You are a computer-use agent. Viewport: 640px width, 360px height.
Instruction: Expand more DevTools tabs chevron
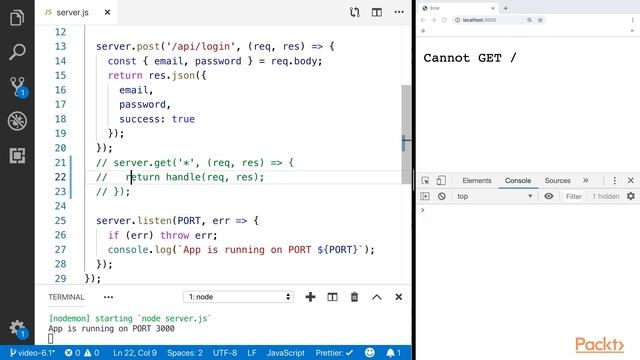pyautogui.click(x=586, y=180)
